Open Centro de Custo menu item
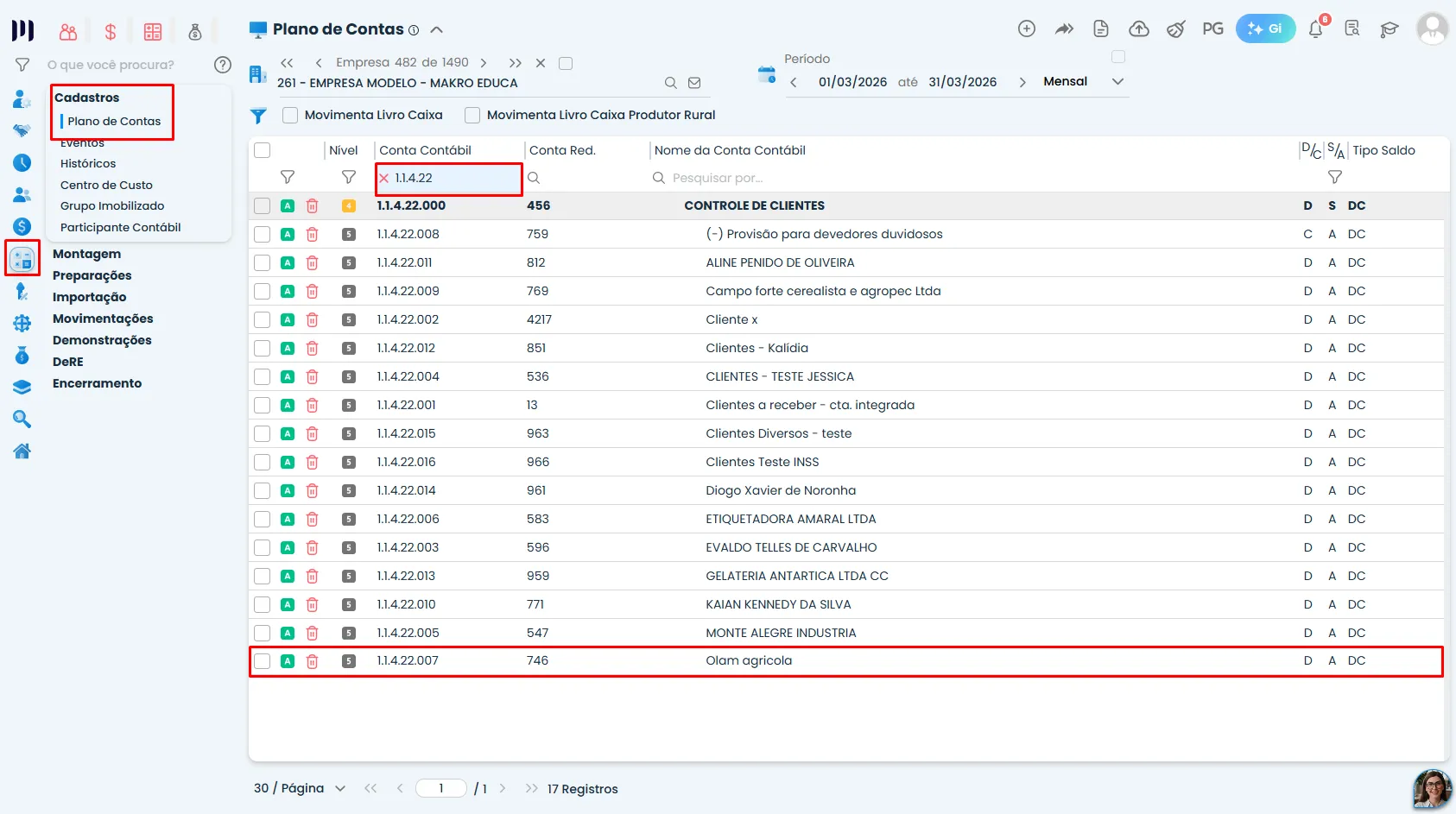 pyautogui.click(x=106, y=185)
